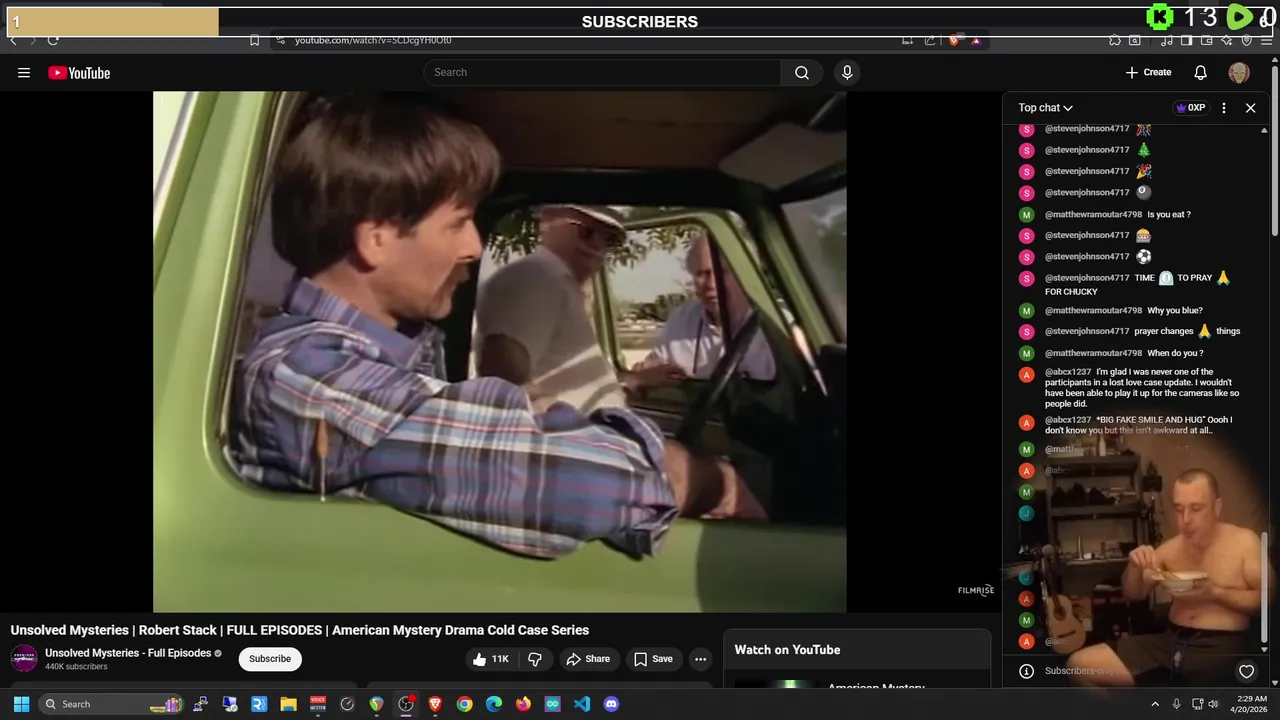Click chat message 'Why you blue?'
1280x720 pixels.
1175,310
